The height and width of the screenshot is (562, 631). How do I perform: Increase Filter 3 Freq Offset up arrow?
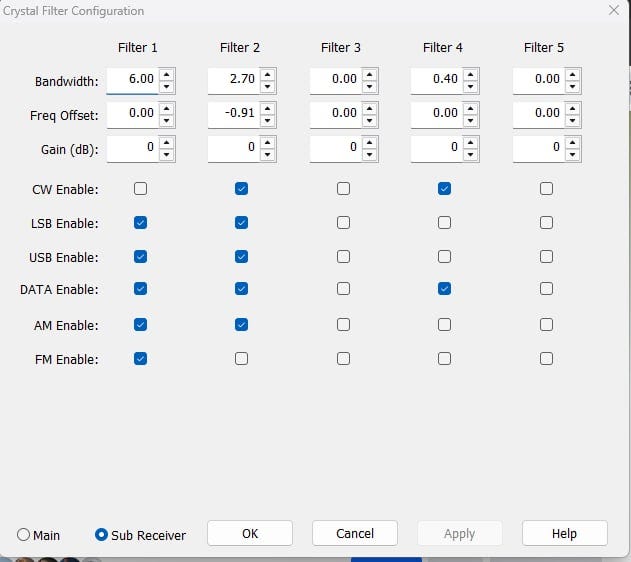pyautogui.click(x=369, y=109)
